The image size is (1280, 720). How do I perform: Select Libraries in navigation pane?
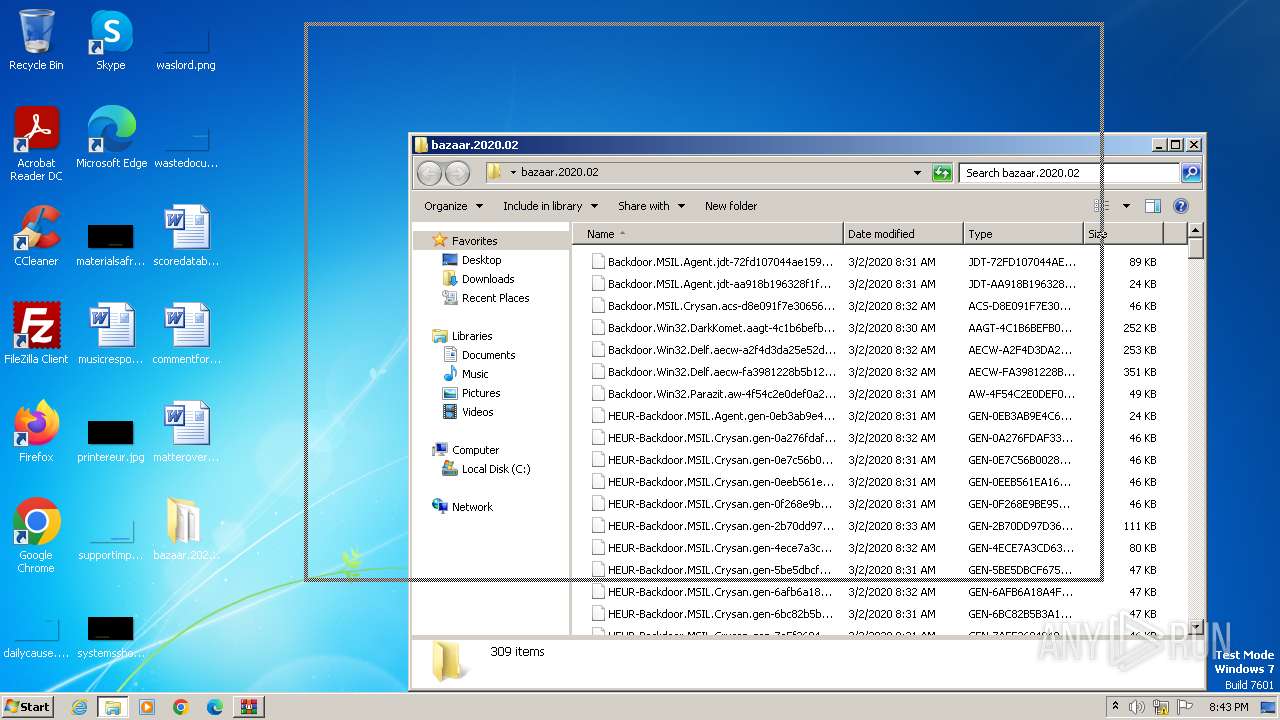tap(472, 336)
